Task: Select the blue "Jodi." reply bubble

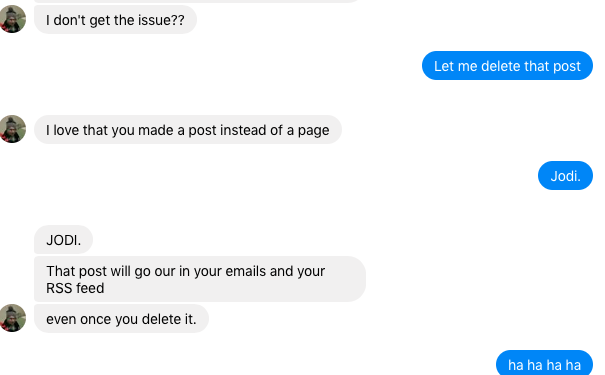Action: tap(565, 176)
